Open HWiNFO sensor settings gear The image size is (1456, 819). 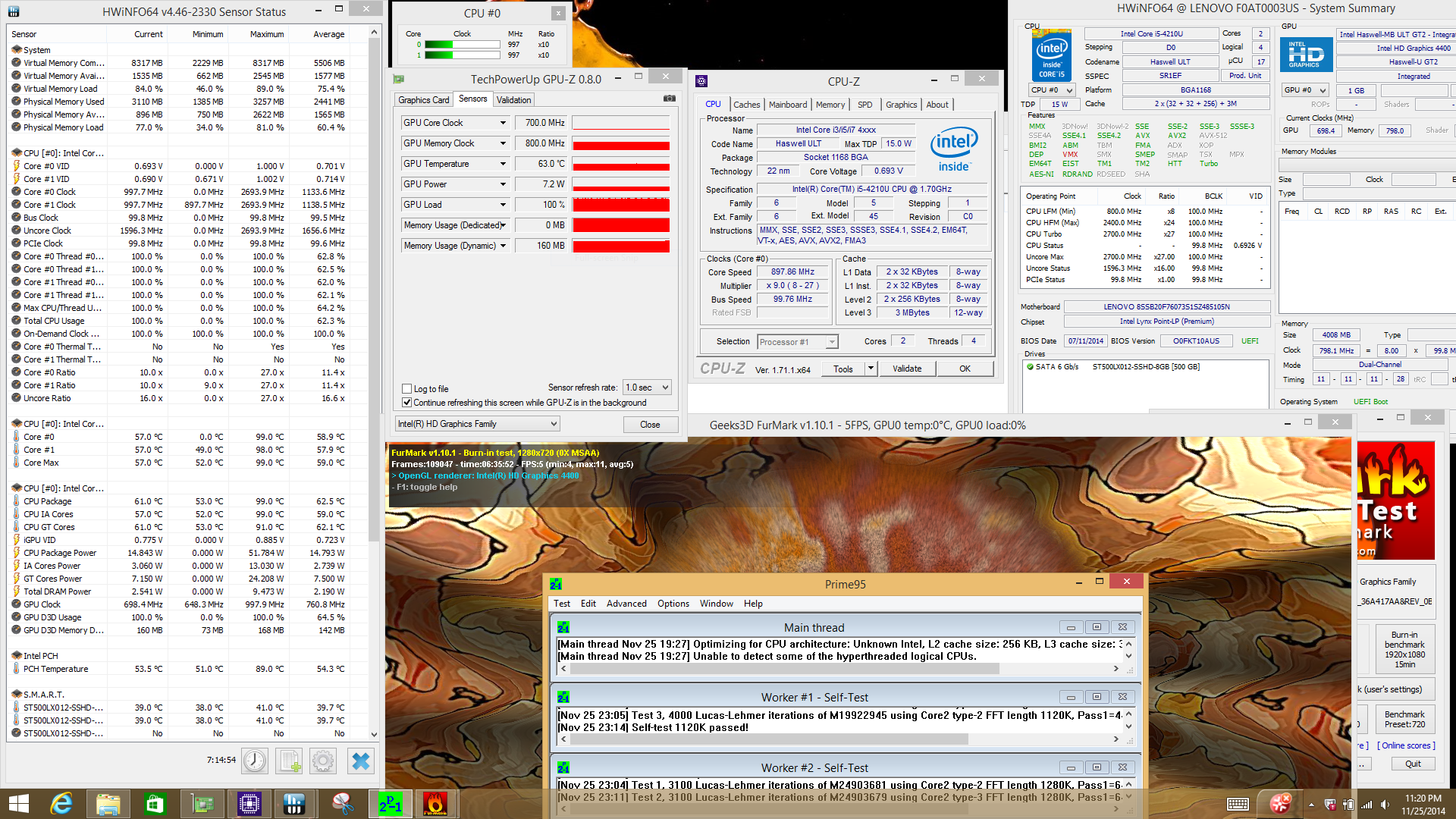(x=323, y=761)
